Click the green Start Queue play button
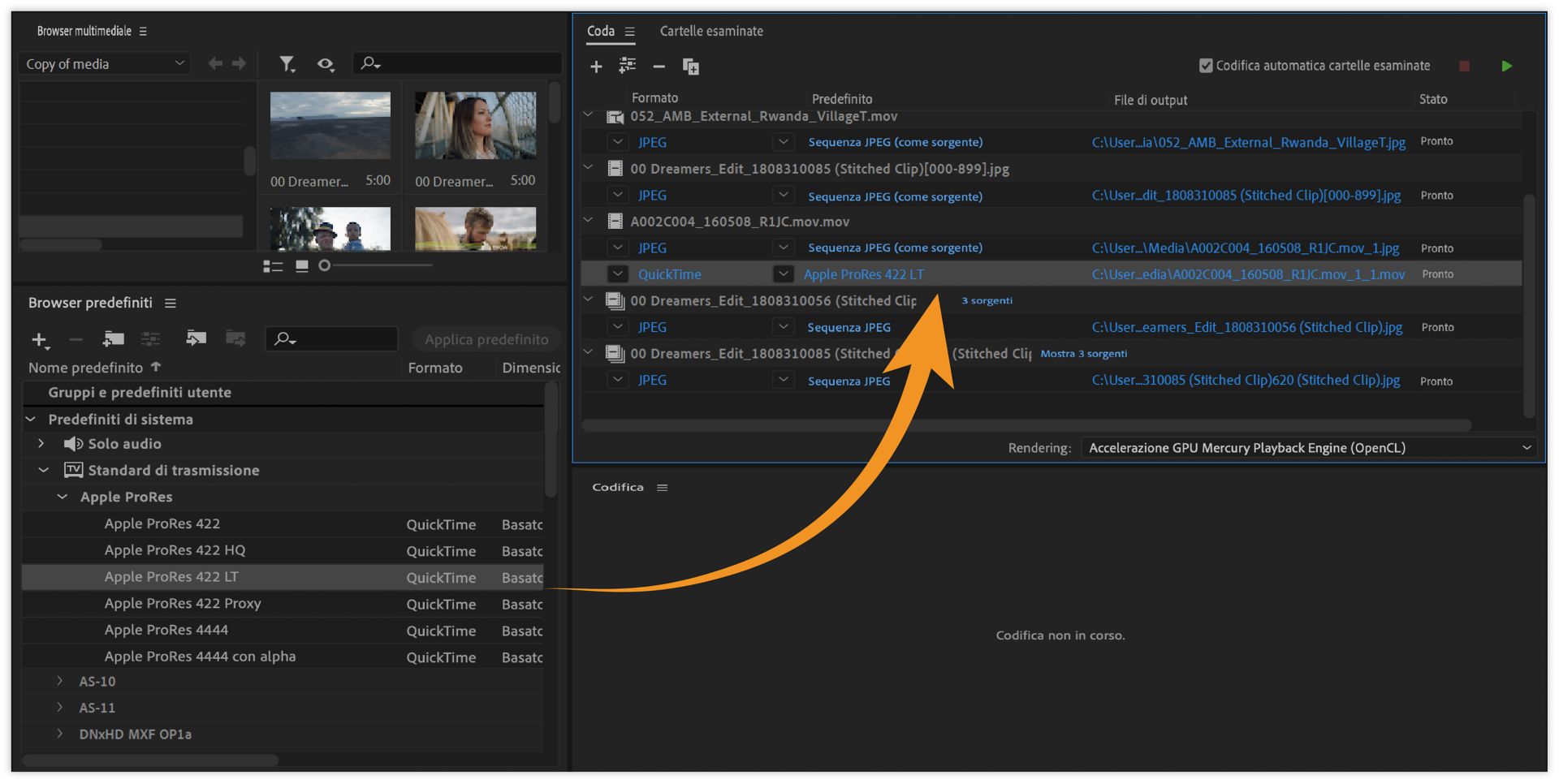The height and width of the screenshot is (784, 1559). pos(1506,66)
